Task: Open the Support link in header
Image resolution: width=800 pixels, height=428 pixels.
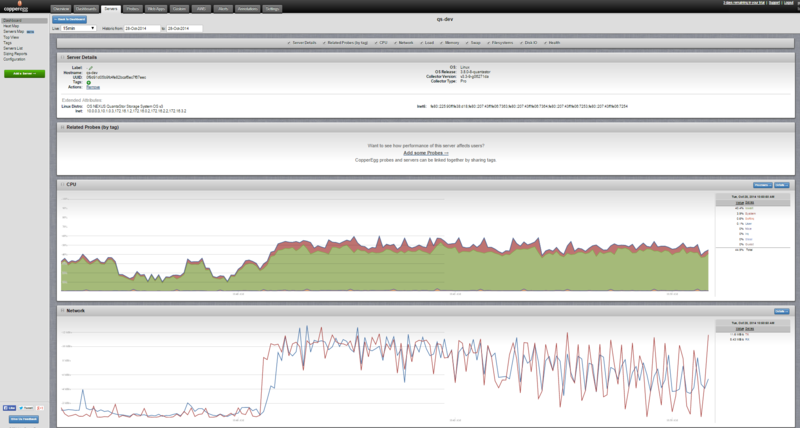Action: pos(774,3)
